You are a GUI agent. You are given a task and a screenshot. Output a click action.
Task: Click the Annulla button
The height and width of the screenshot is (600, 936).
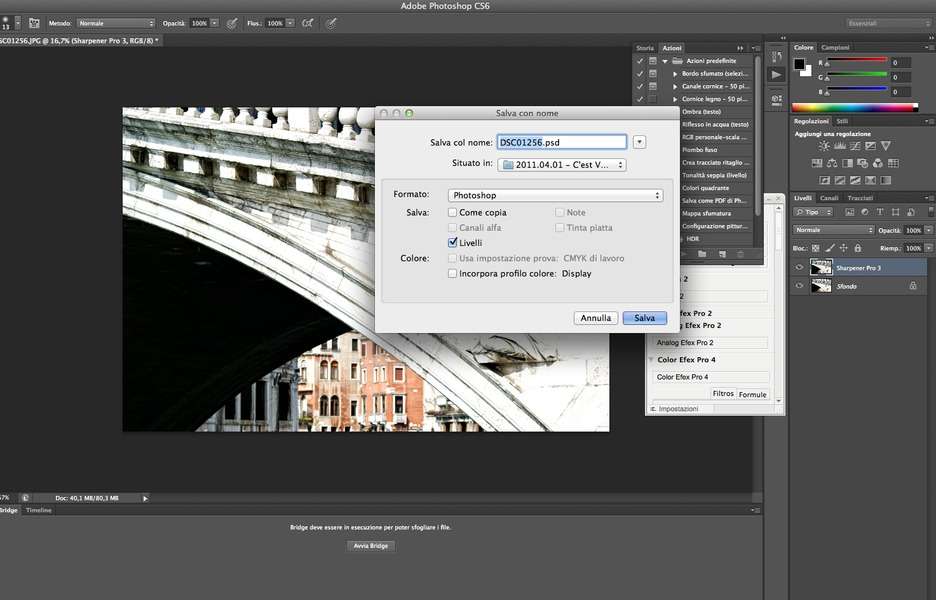coord(596,318)
